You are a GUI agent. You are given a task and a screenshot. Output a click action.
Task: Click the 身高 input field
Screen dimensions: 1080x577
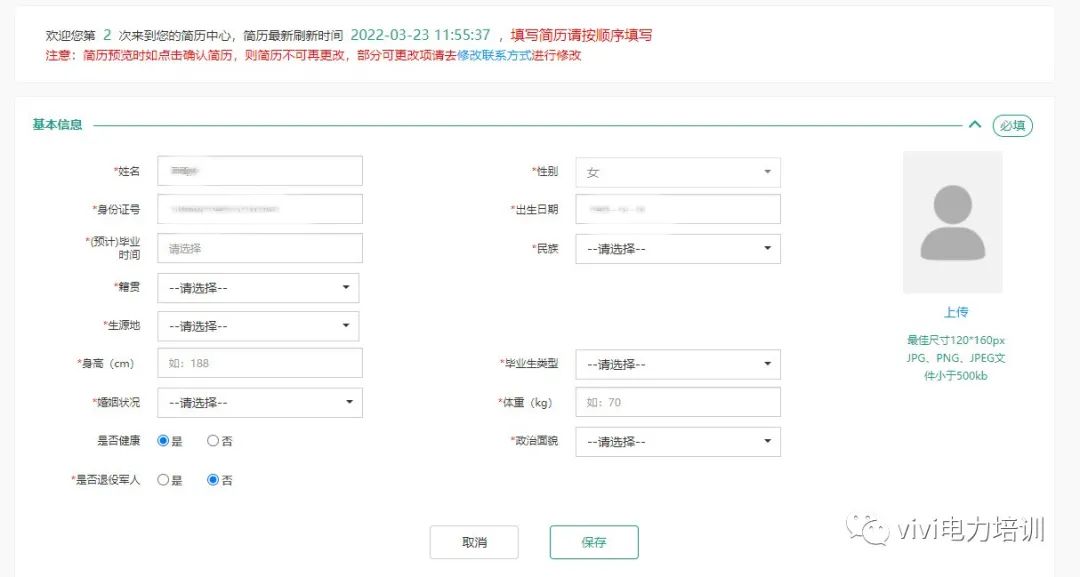pyautogui.click(x=260, y=363)
